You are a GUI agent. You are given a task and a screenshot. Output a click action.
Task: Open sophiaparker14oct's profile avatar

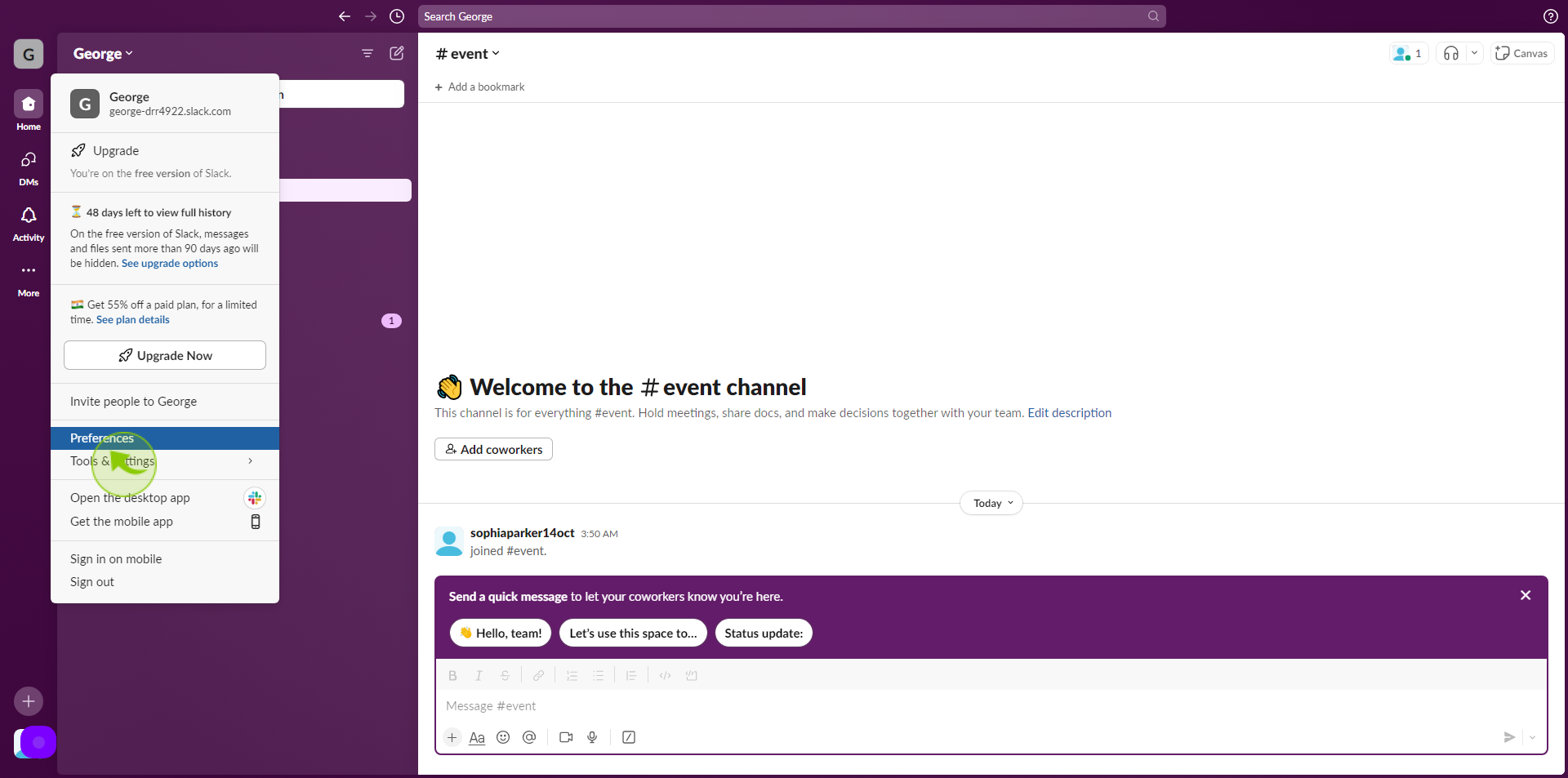[x=449, y=542]
